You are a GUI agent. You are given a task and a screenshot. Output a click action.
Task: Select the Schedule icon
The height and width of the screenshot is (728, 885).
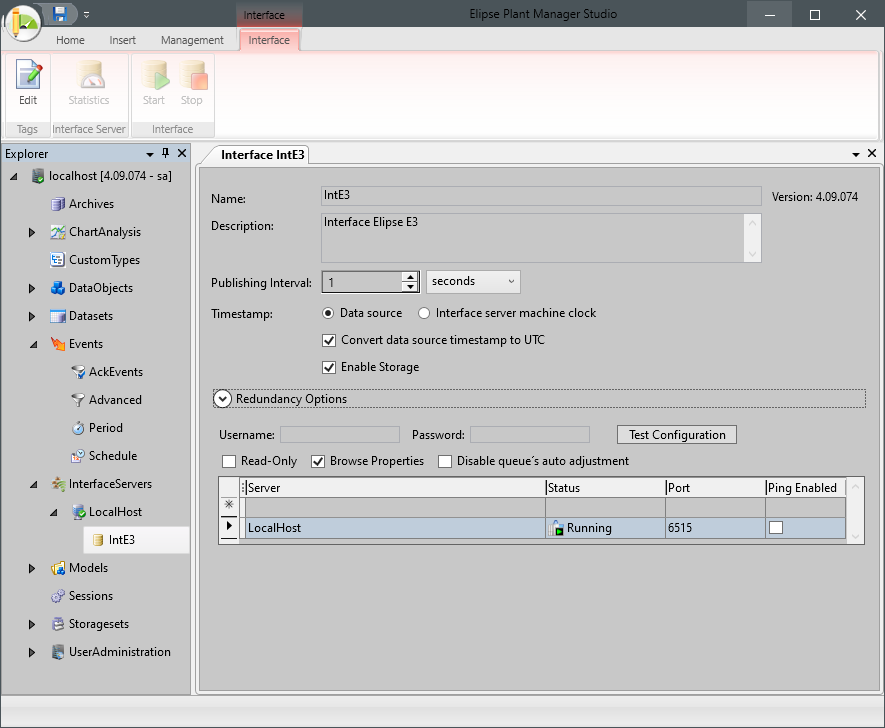[x=78, y=456]
